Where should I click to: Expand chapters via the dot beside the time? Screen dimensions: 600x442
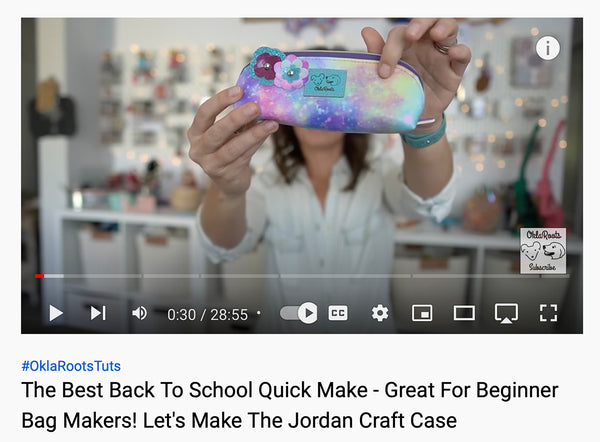coord(259,313)
